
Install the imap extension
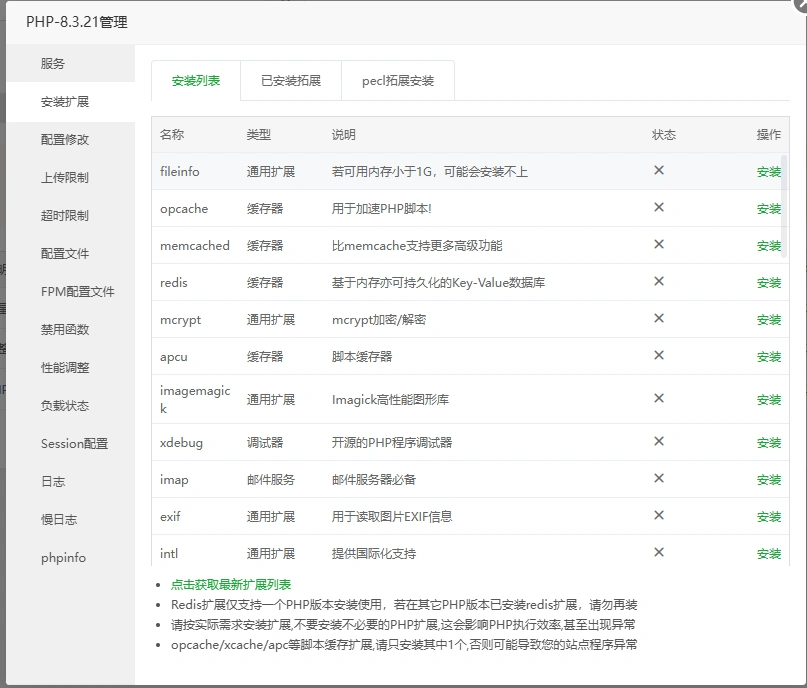pos(768,480)
